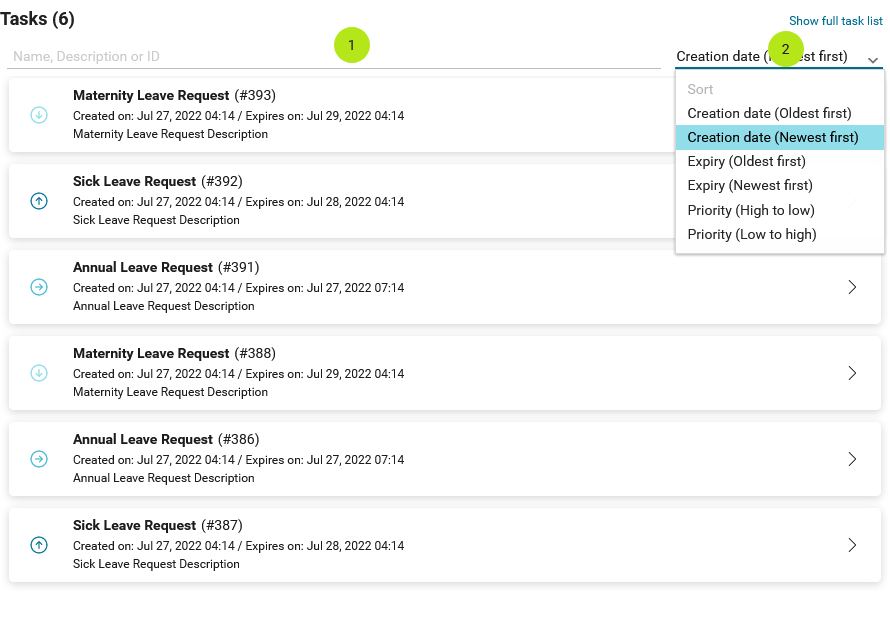Image resolution: width=890 pixels, height=639 pixels.
Task: Open the Annual Leave Request (#391) title
Action: coord(166,267)
